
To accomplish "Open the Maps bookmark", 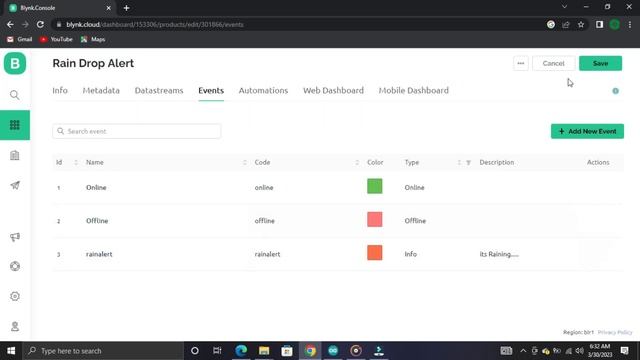I will pos(93,39).
